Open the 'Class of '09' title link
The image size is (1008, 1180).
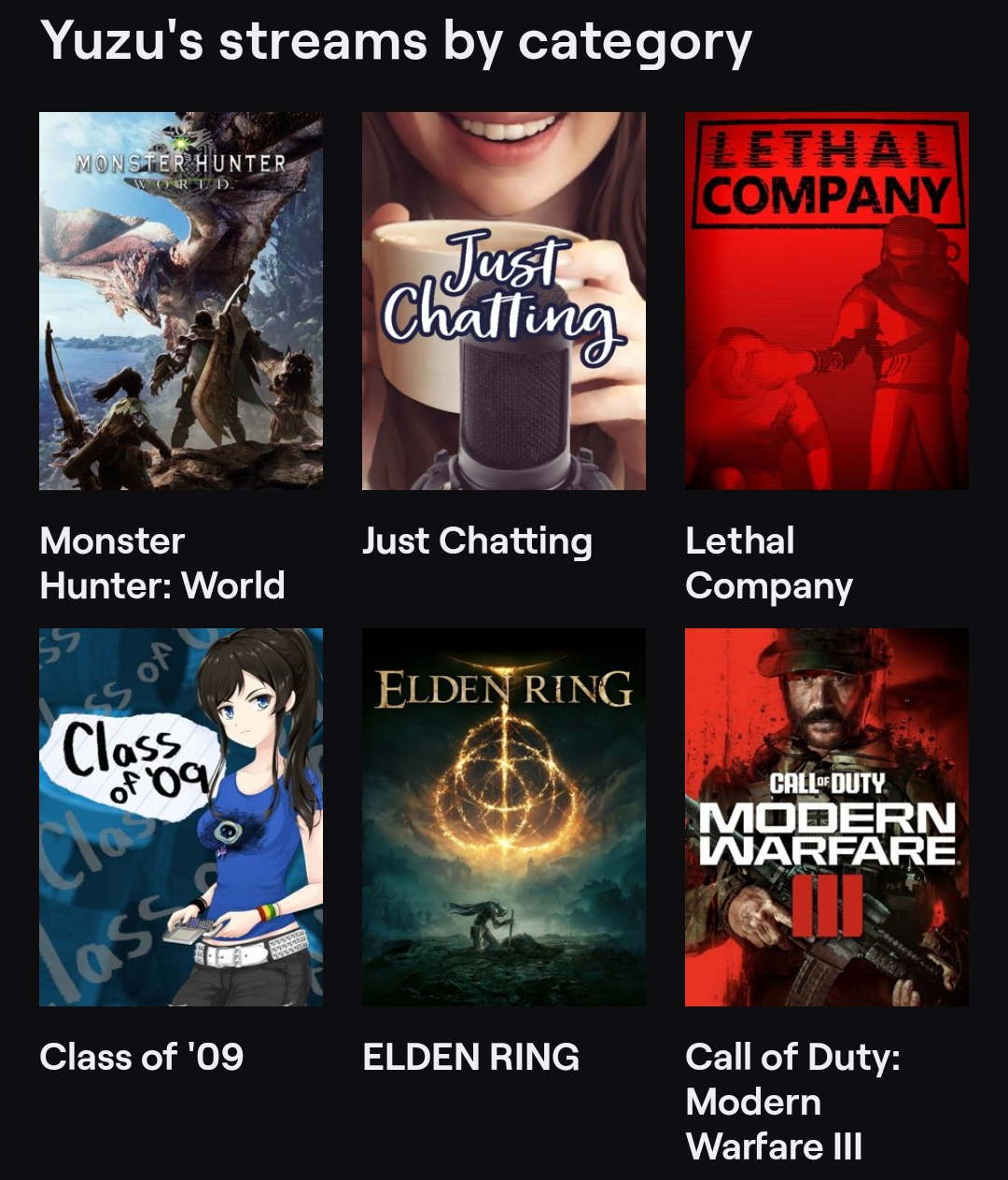point(142,1057)
